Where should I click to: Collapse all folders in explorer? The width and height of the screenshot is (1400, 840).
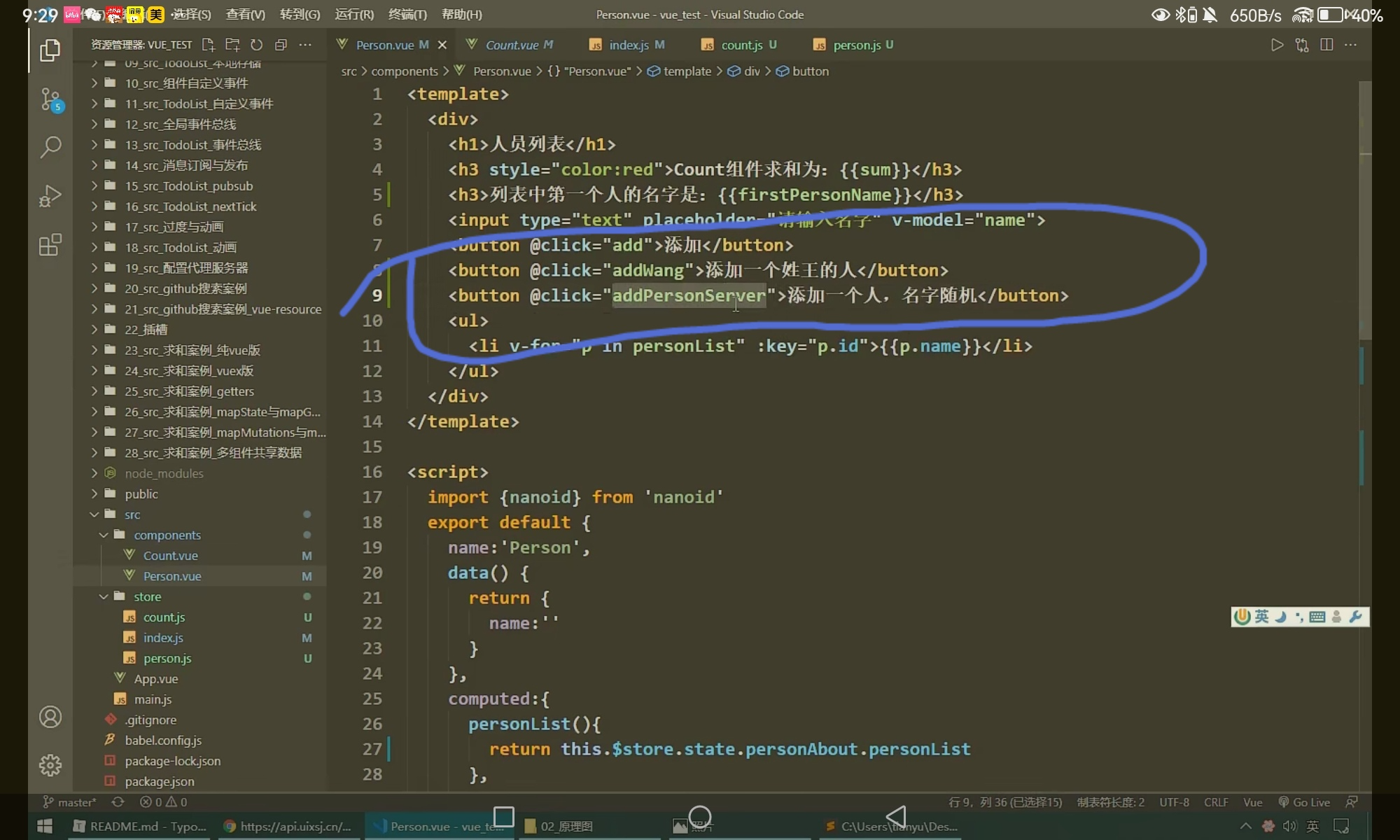pos(281,45)
